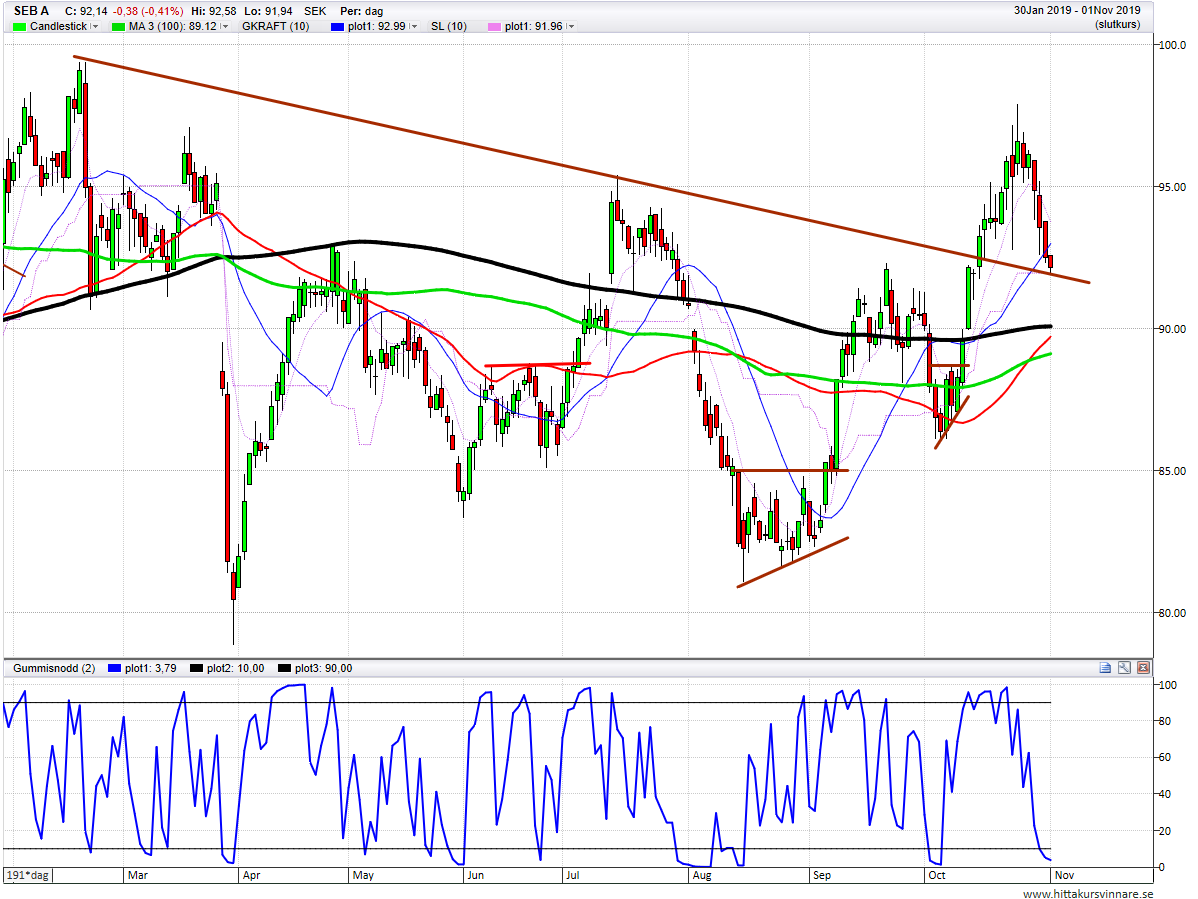The height and width of the screenshot is (899, 1198).
Task: Click the Jul month marker
Action: click(x=572, y=875)
